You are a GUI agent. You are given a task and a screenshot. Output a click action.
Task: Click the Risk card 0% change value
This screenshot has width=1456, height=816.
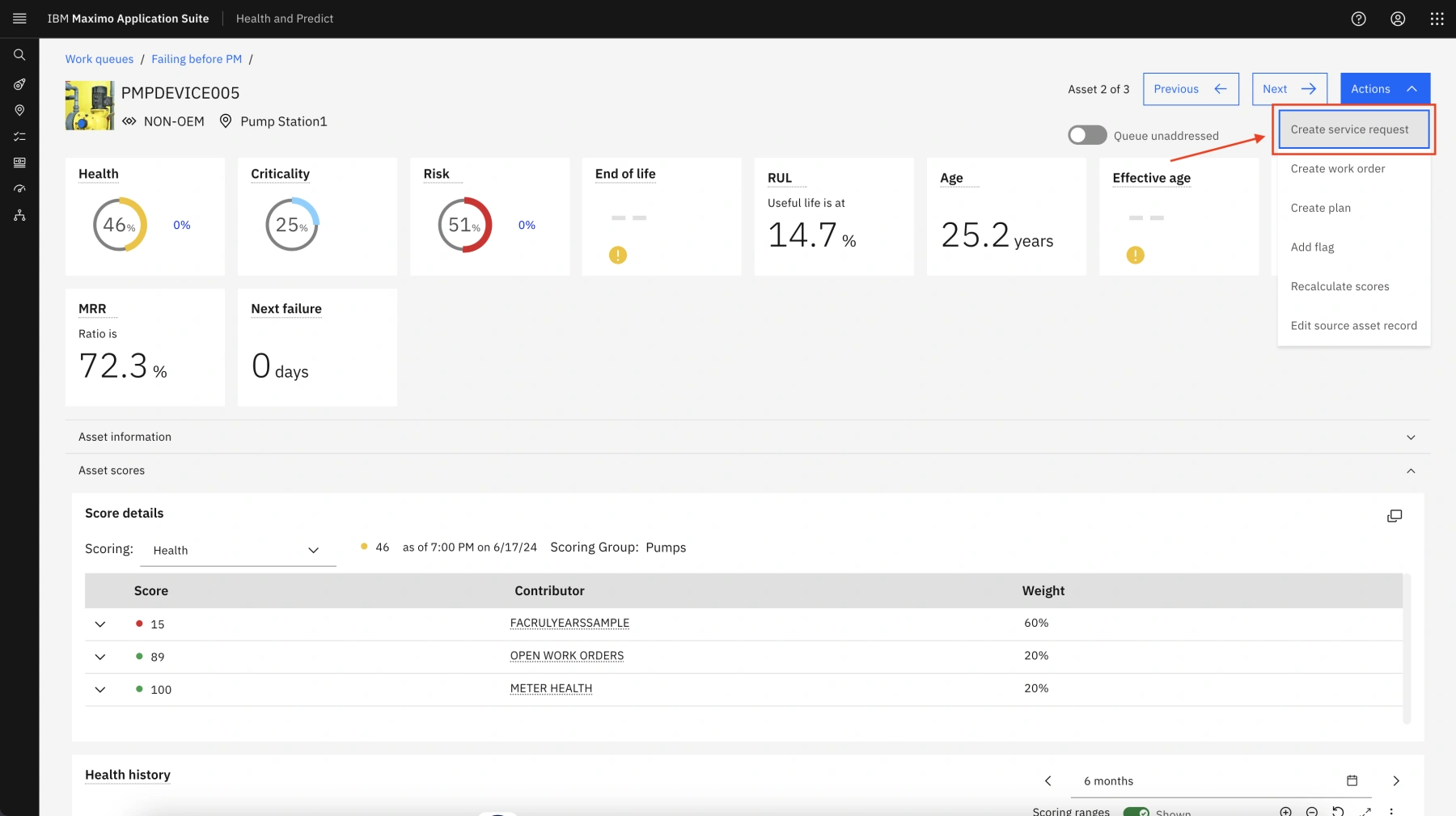tap(527, 225)
